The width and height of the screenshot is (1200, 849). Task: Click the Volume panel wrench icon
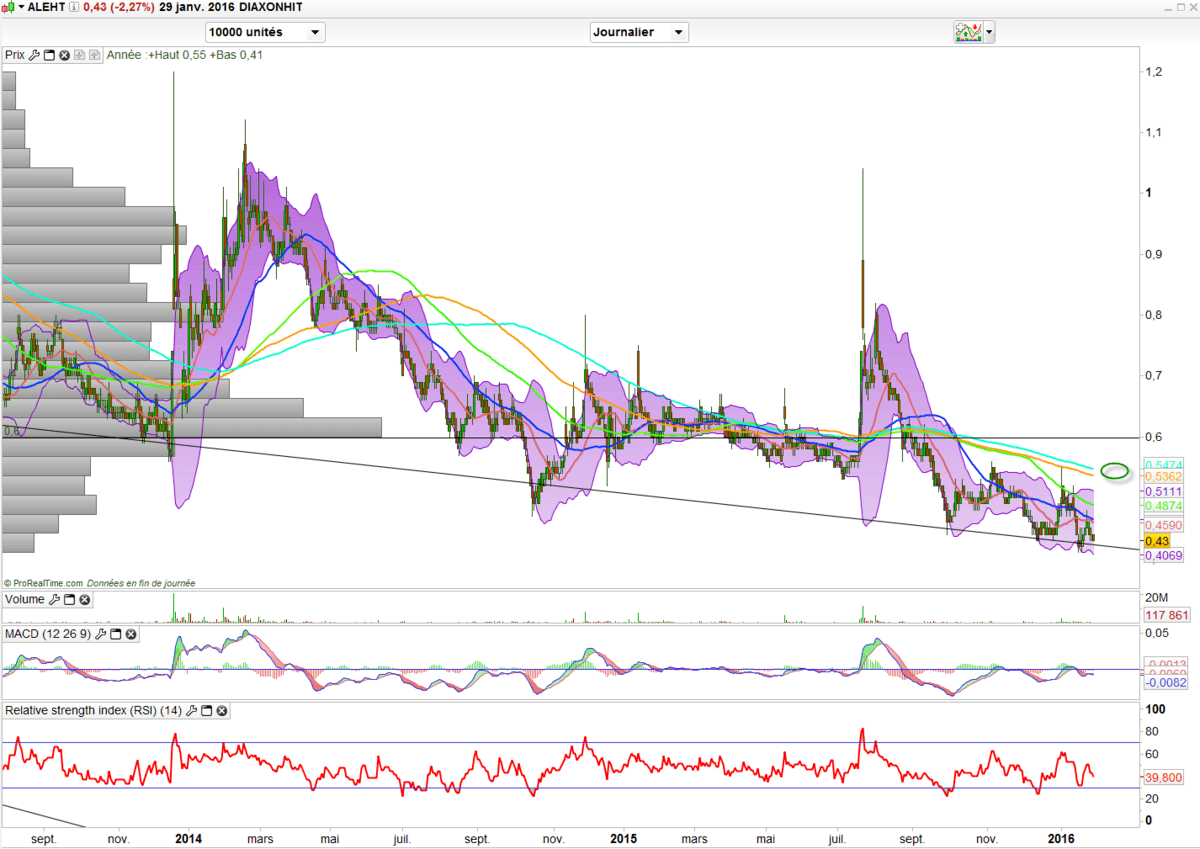coord(53,599)
